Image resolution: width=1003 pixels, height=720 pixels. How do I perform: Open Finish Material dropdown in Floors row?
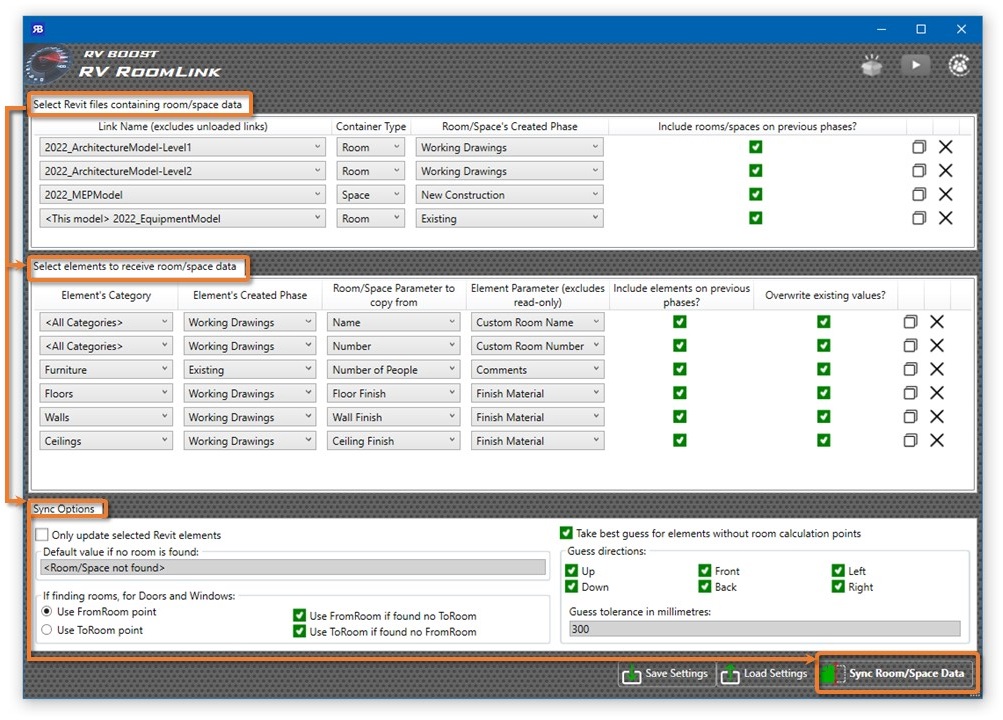coord(537,393)
